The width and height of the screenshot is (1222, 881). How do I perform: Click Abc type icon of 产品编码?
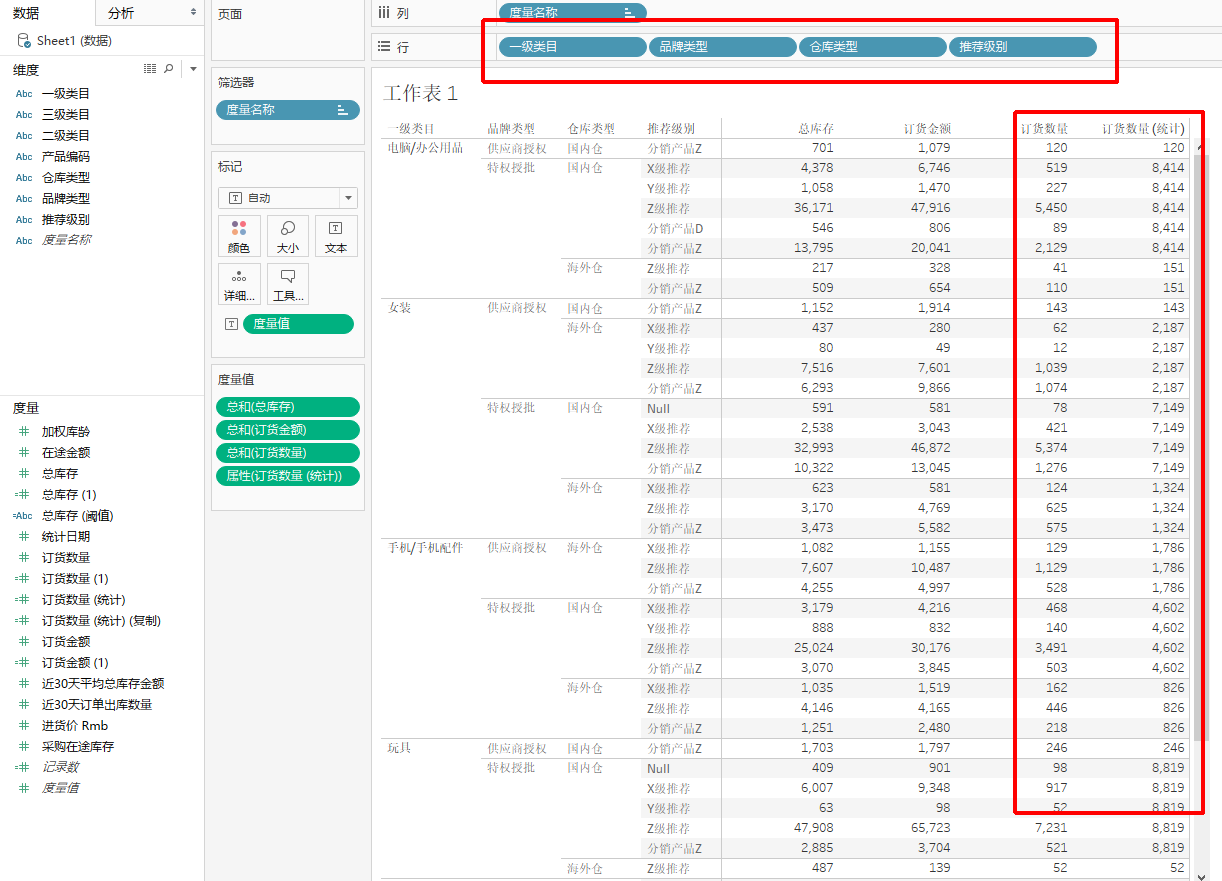(x=24, y=157)
